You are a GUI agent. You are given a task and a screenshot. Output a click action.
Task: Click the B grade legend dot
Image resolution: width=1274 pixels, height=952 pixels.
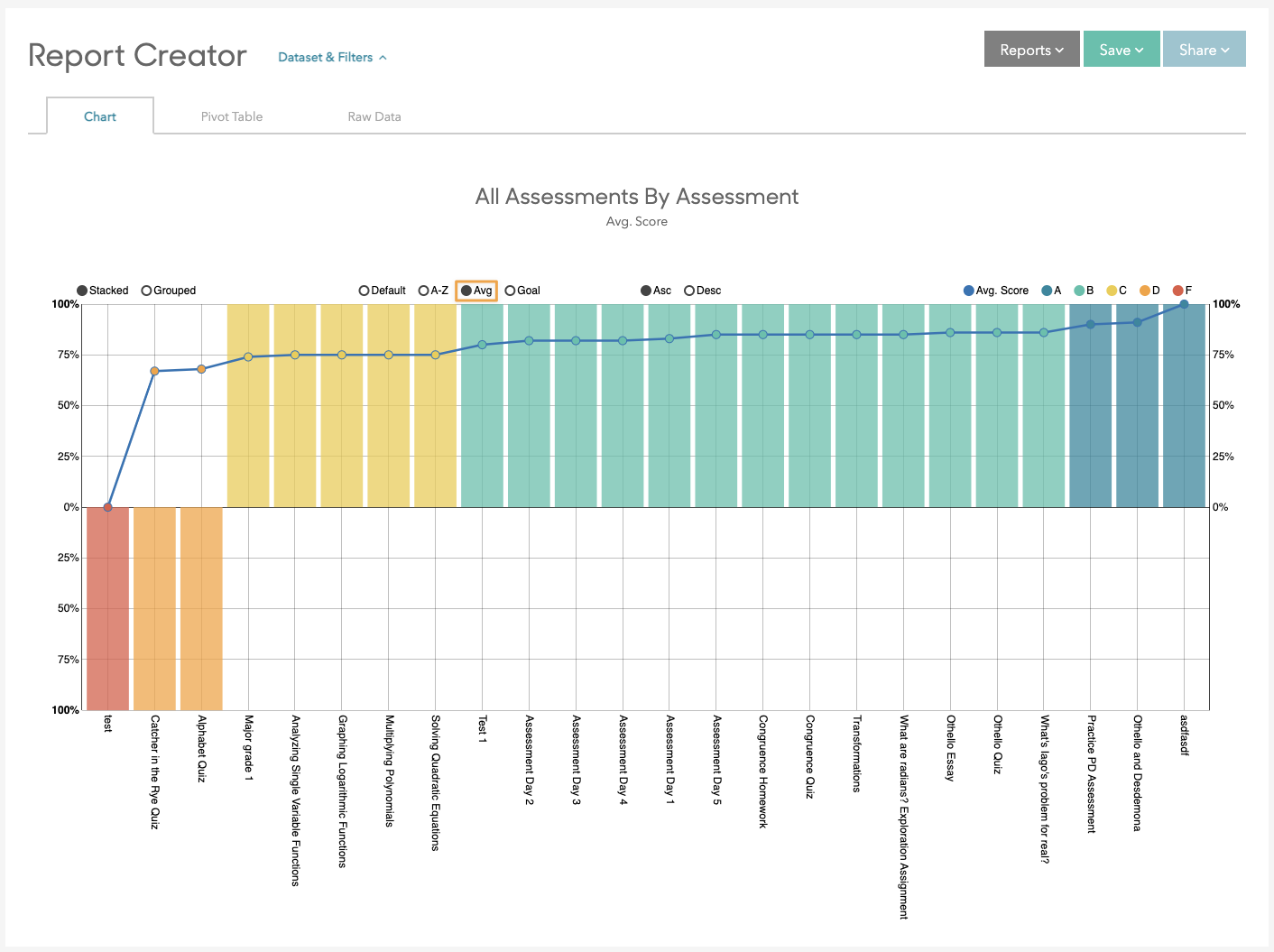(x=1079, y=291)
